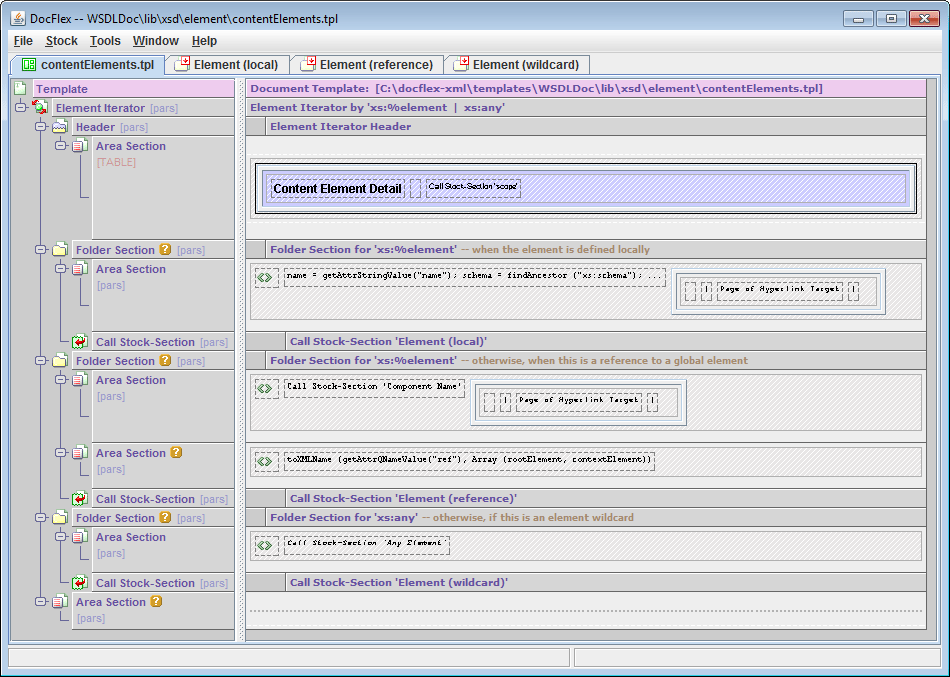The image size is (950, 677).
Task: Click the expression icon beside toXMLName formula
Action: 266,461
